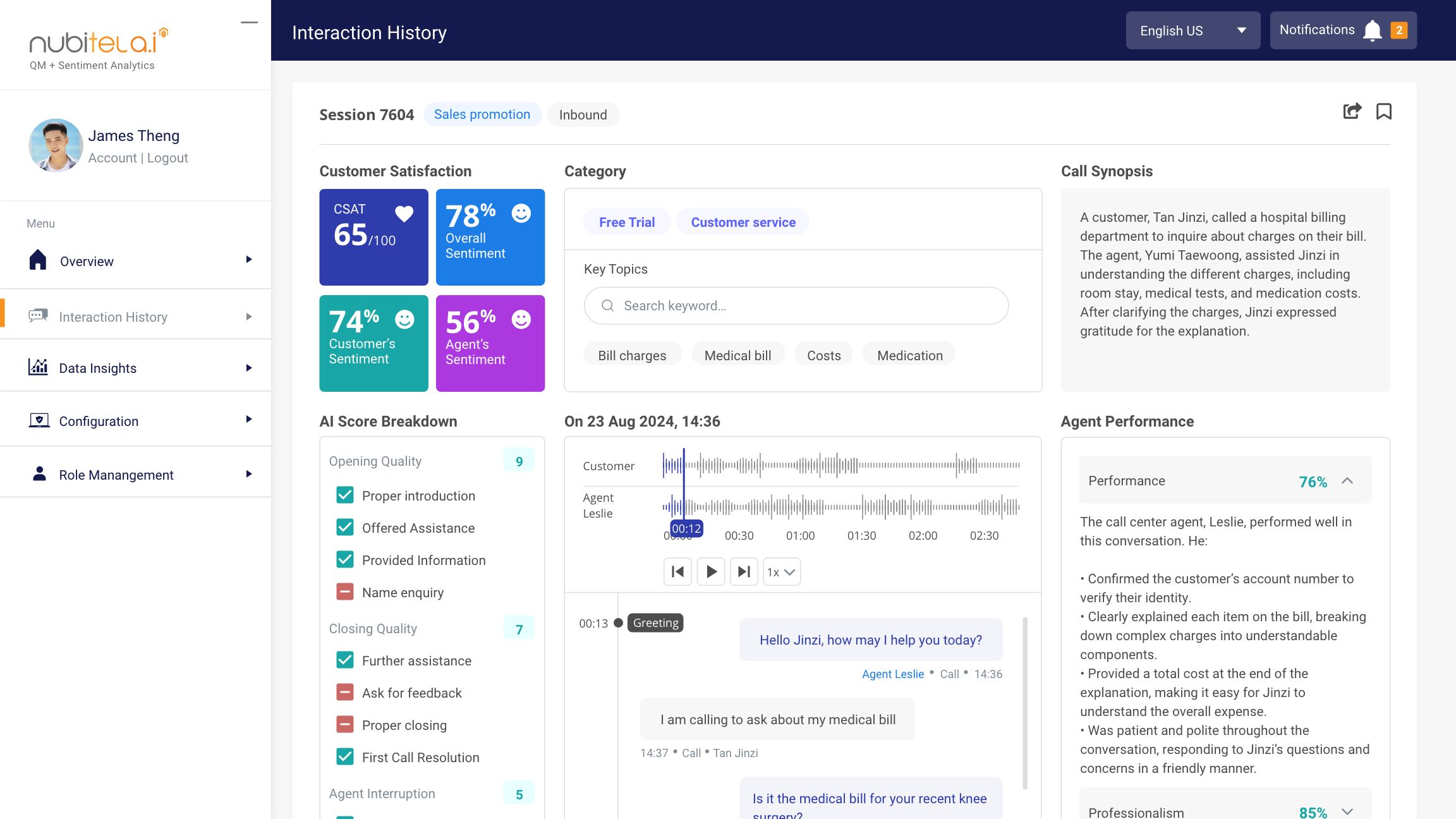Click the share/export session icon
The height and width of the screenshot is (819, 1456).
(x=1352, y=111)
